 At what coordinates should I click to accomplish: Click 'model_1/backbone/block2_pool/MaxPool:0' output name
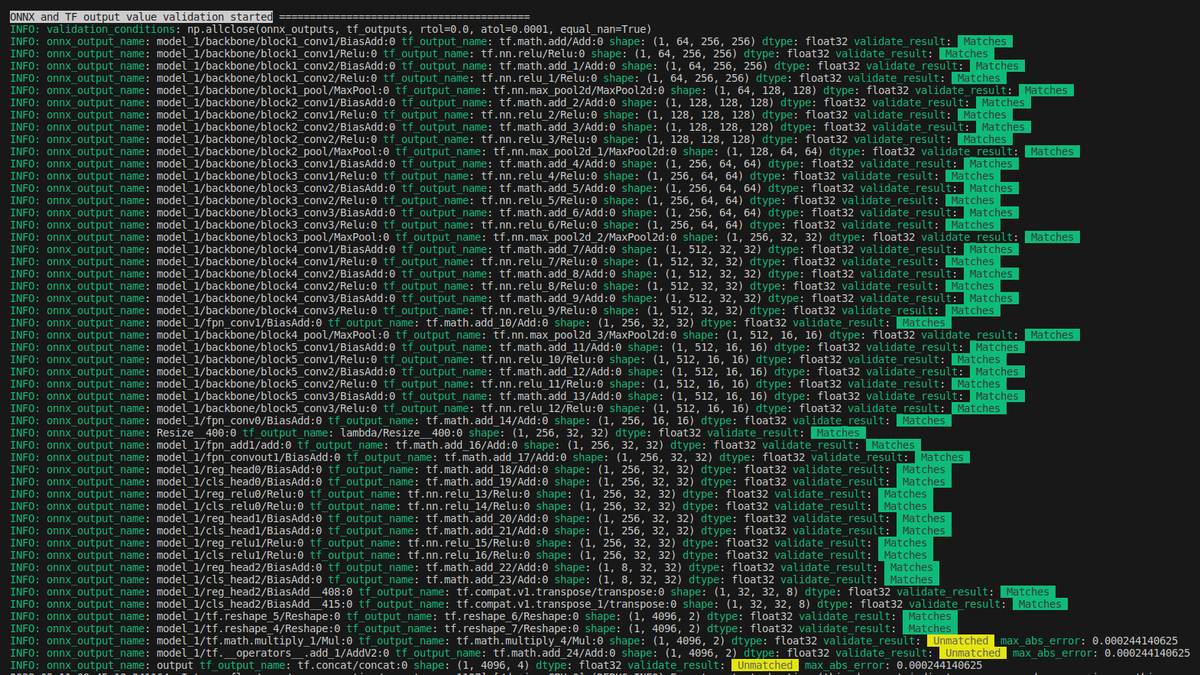pos(273,152)
